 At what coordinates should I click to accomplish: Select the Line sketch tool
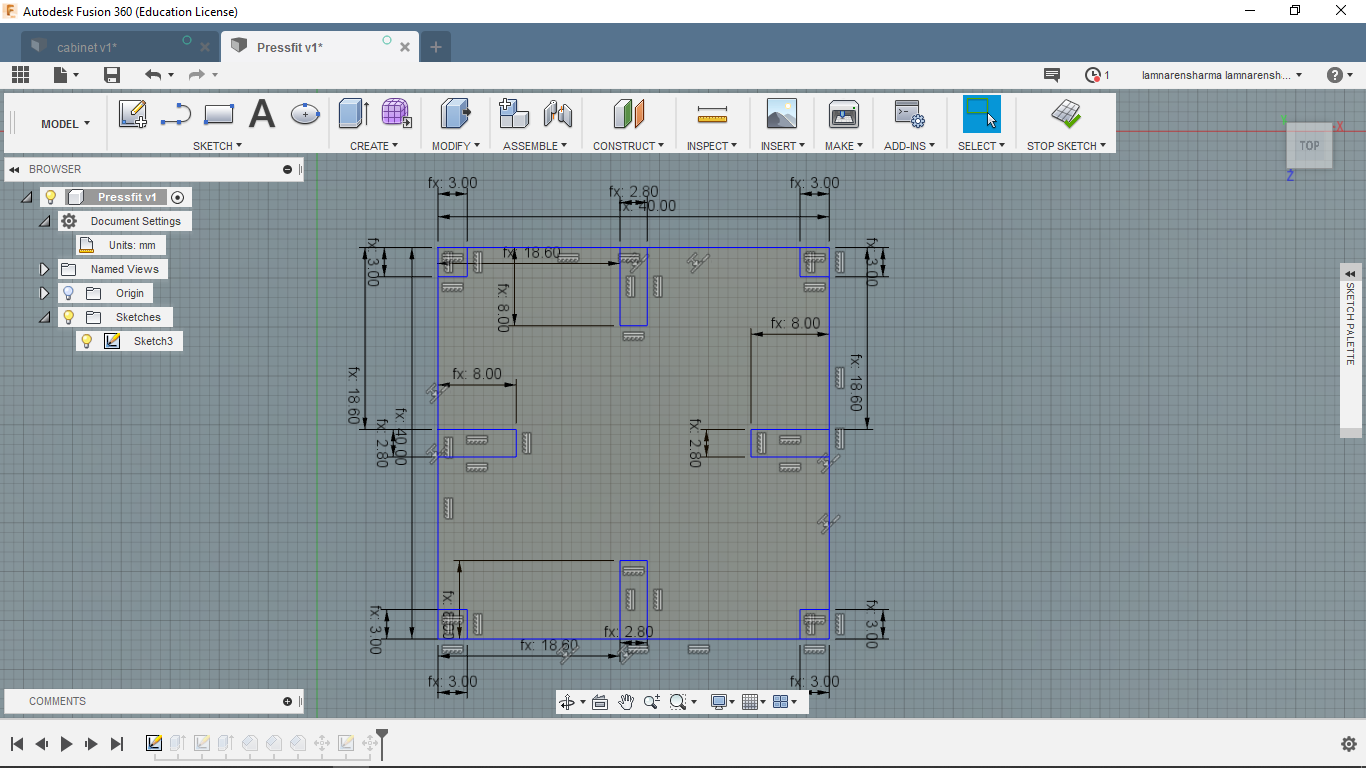pos(176,114)
